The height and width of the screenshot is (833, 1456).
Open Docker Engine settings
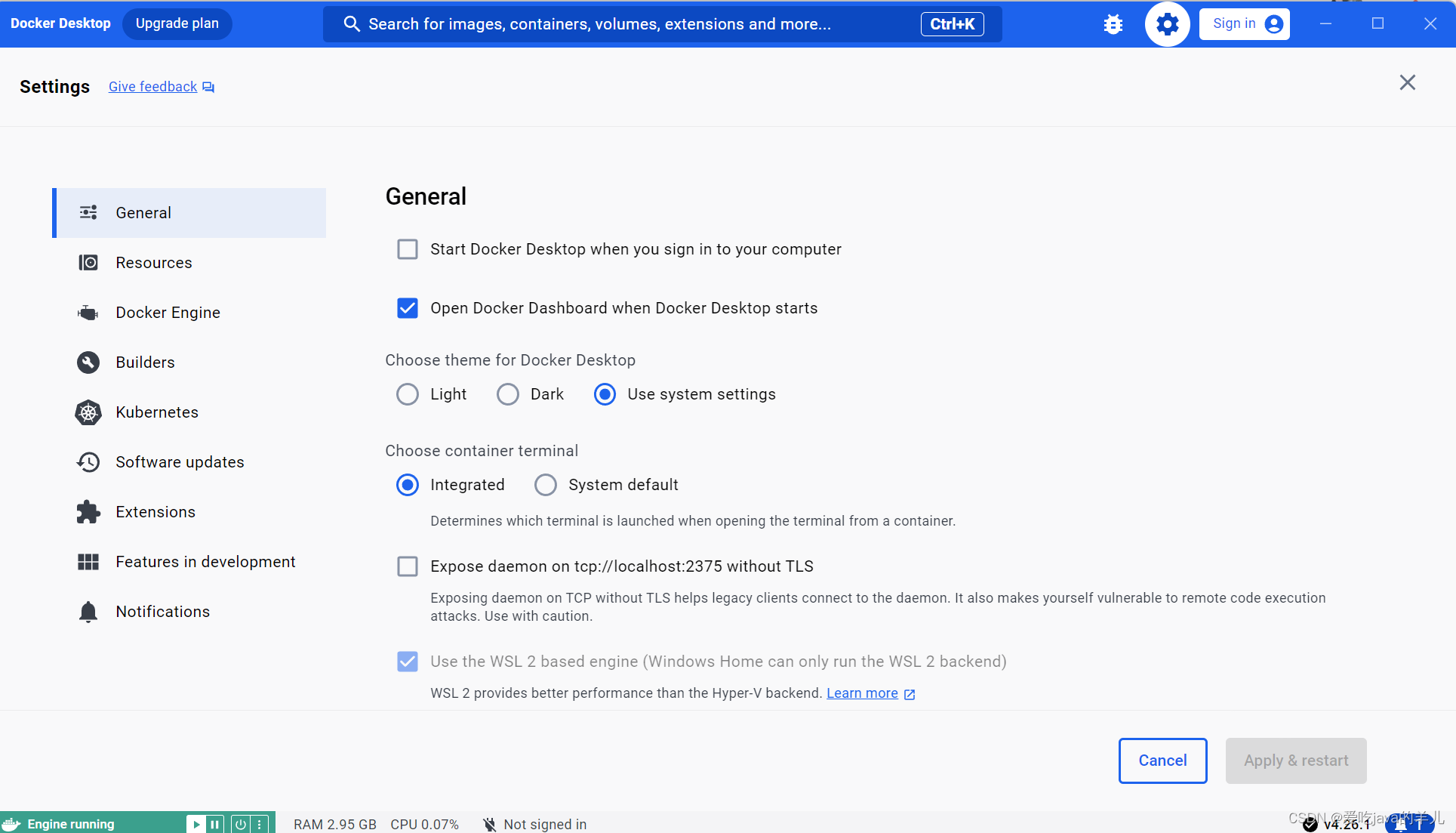click(x=168, y=312)
